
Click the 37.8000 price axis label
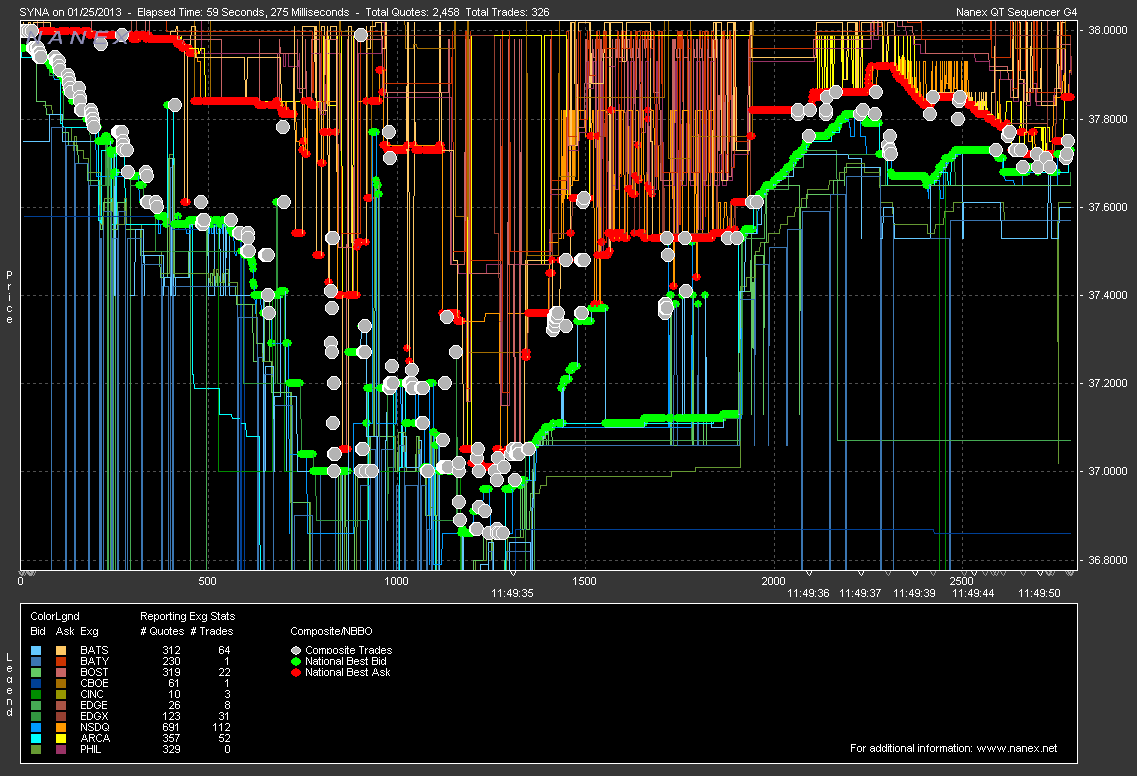(1107, 119)
